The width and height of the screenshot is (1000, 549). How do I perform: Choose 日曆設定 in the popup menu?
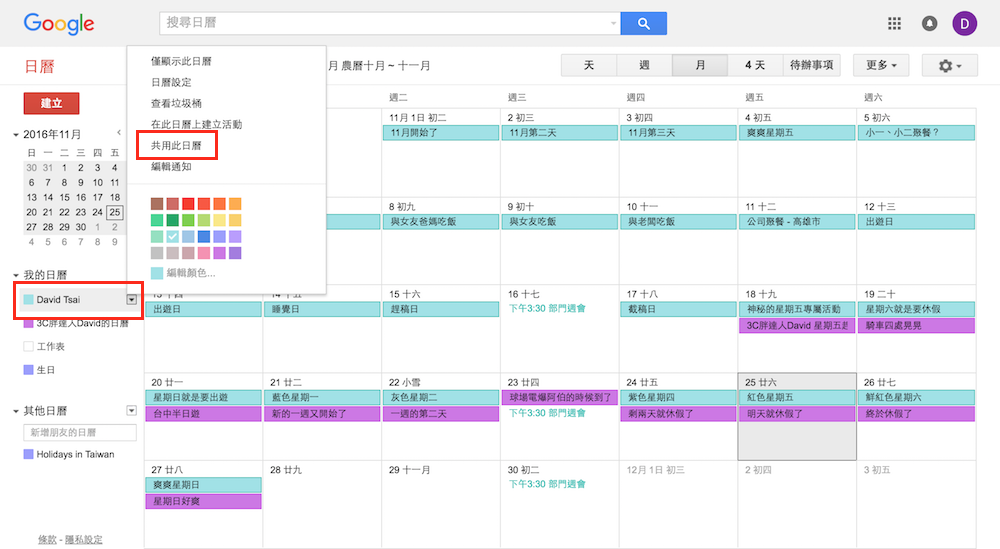tap(171, 83)
